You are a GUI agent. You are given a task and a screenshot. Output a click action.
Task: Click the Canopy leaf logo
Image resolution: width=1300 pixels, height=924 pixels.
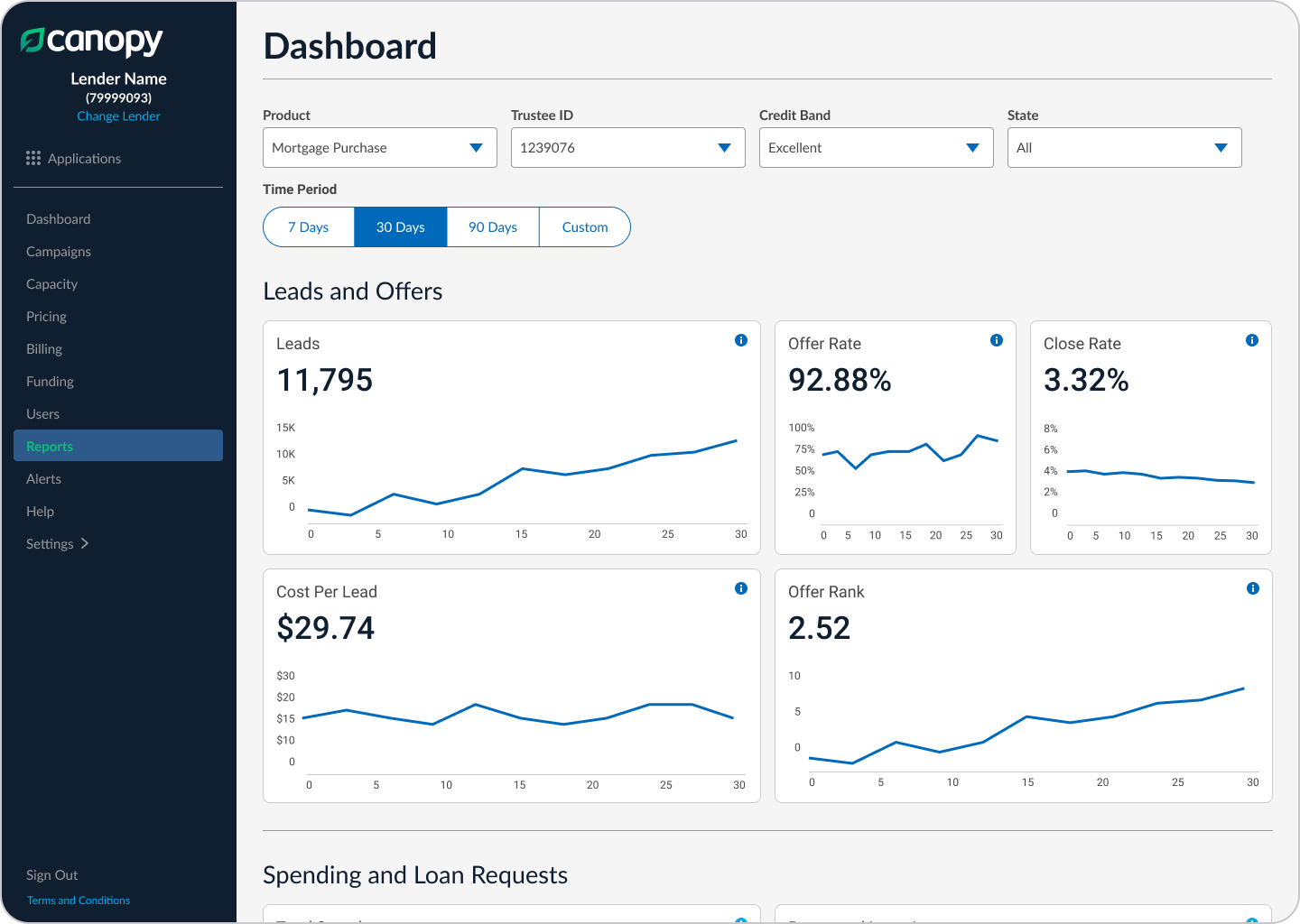click(x=32, y=40)
